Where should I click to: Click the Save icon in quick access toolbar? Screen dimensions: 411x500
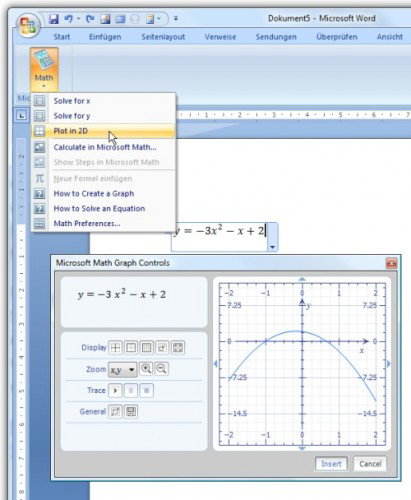54,19
